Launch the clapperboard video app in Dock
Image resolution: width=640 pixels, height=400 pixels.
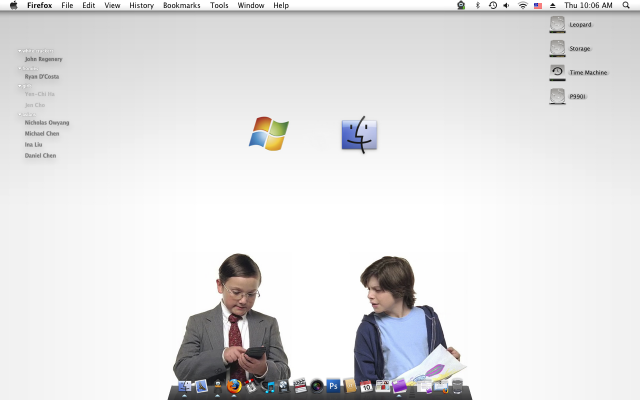pyautogui.click(x=300, y=386)
